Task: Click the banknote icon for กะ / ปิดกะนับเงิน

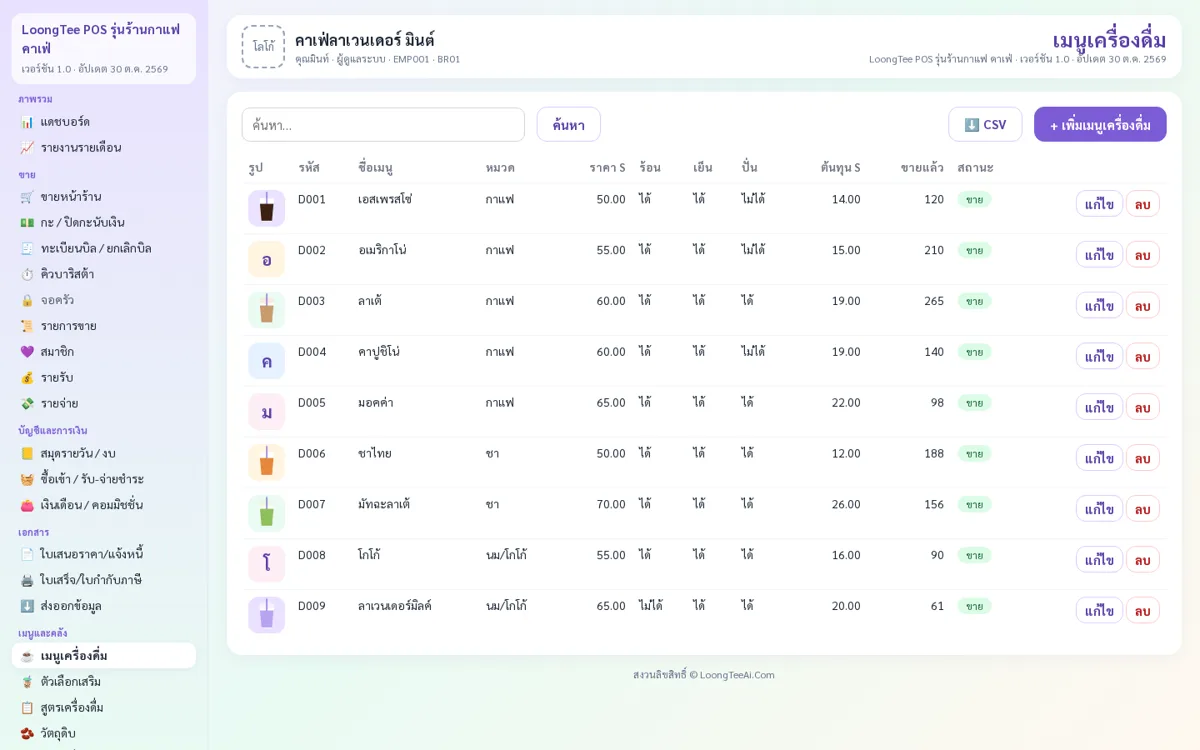Action: coord(27,223)
